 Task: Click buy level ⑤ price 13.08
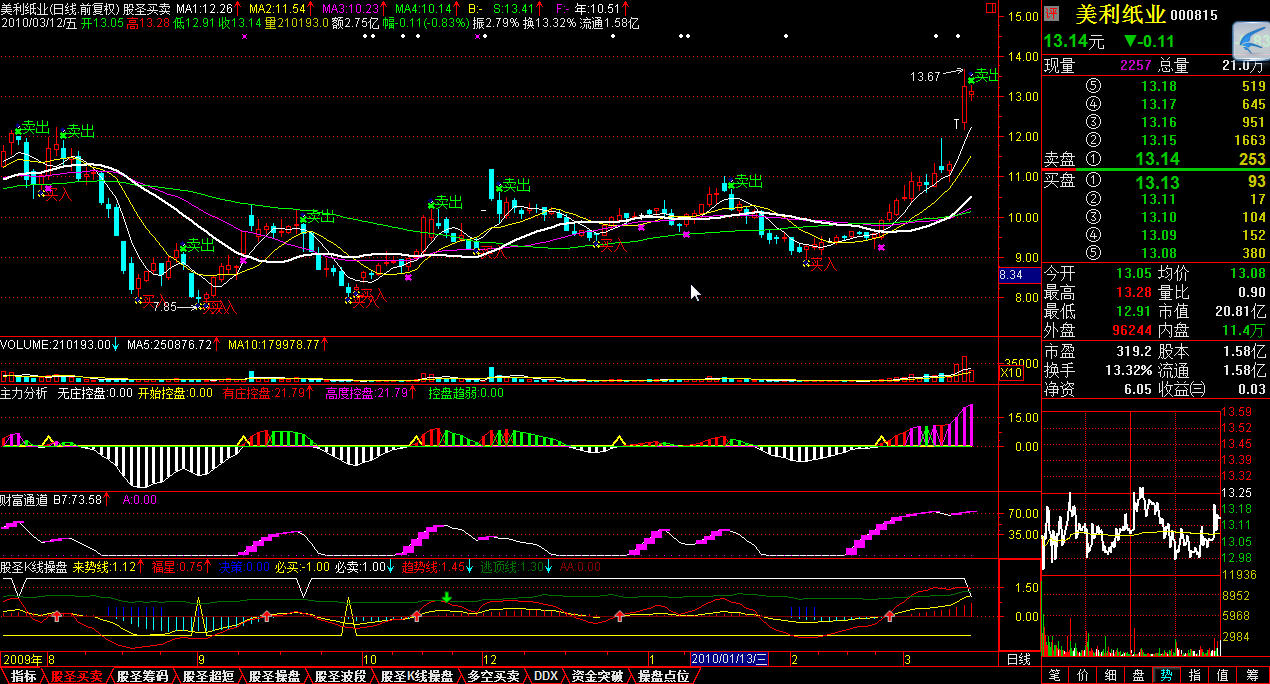(x=1159, y=253)
